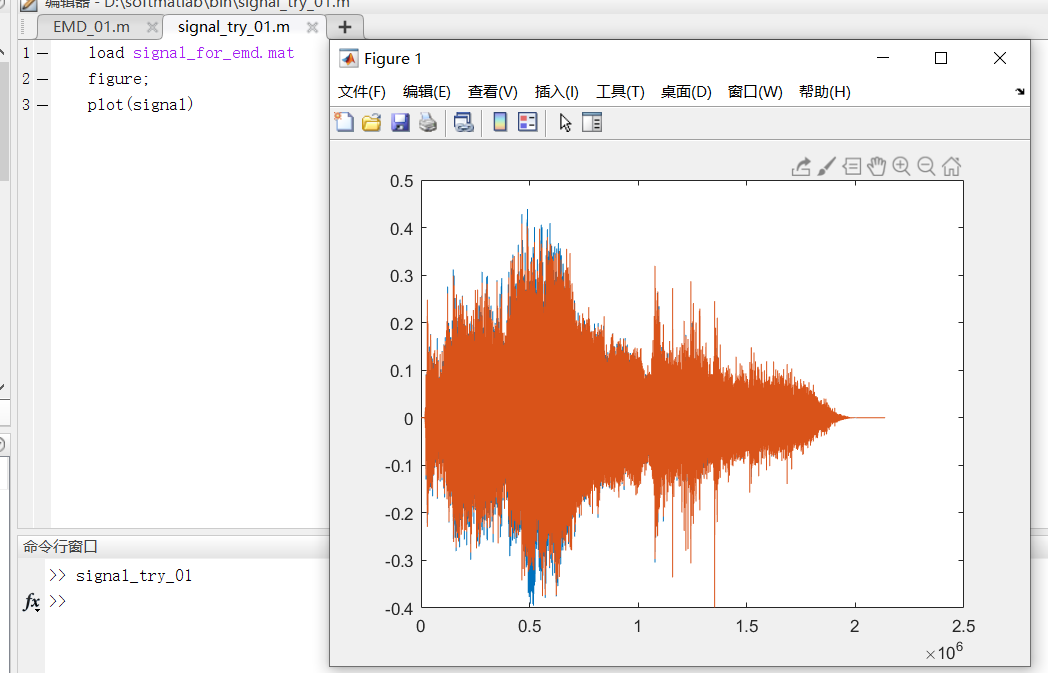
Task: Enable zoom-in mode on the plot
Action: pos(901,166)
